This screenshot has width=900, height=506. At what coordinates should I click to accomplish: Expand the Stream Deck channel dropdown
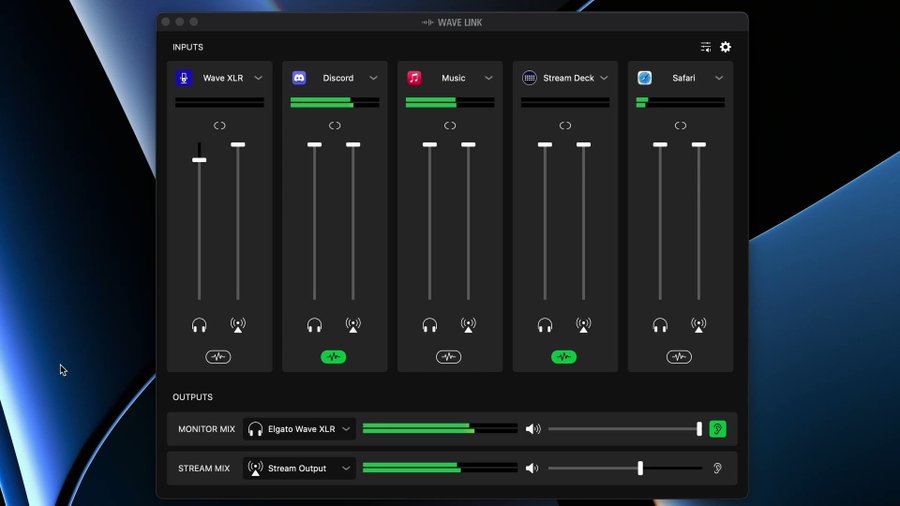point(604,78)
